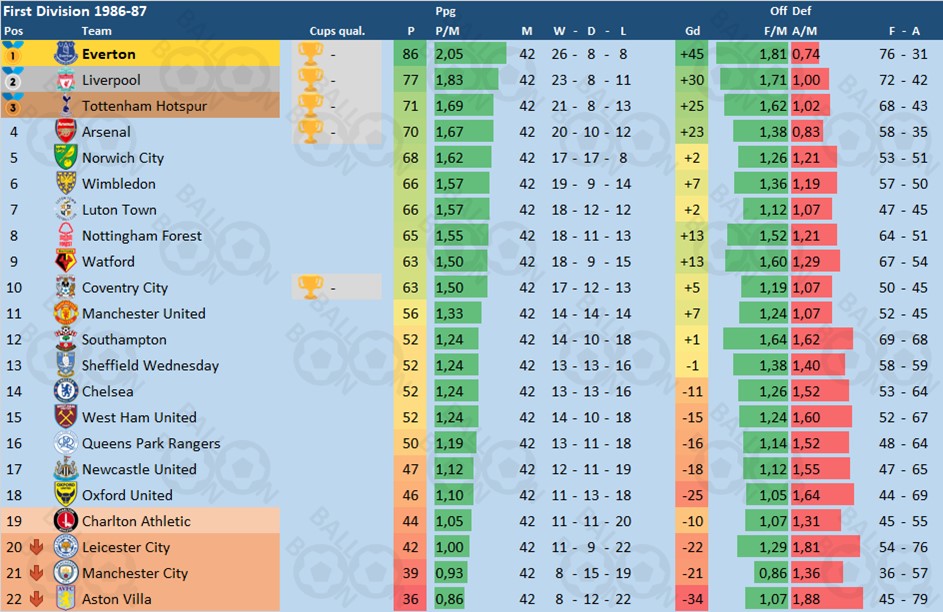Select the Gd column header
Image resolution: width=943 pixels, height=612 pixels.
692,31
